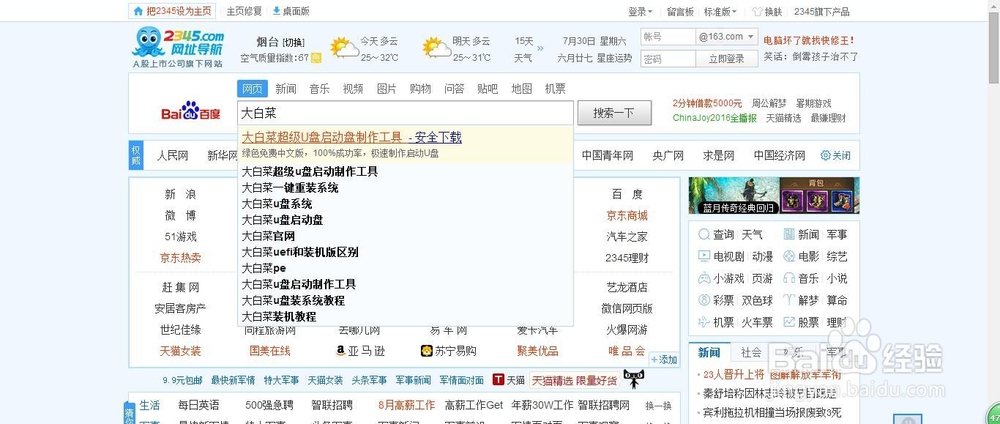Click the red Tmall T icon
The height and width of the screenshot is (424, 1000).
[x=498, y=380]
